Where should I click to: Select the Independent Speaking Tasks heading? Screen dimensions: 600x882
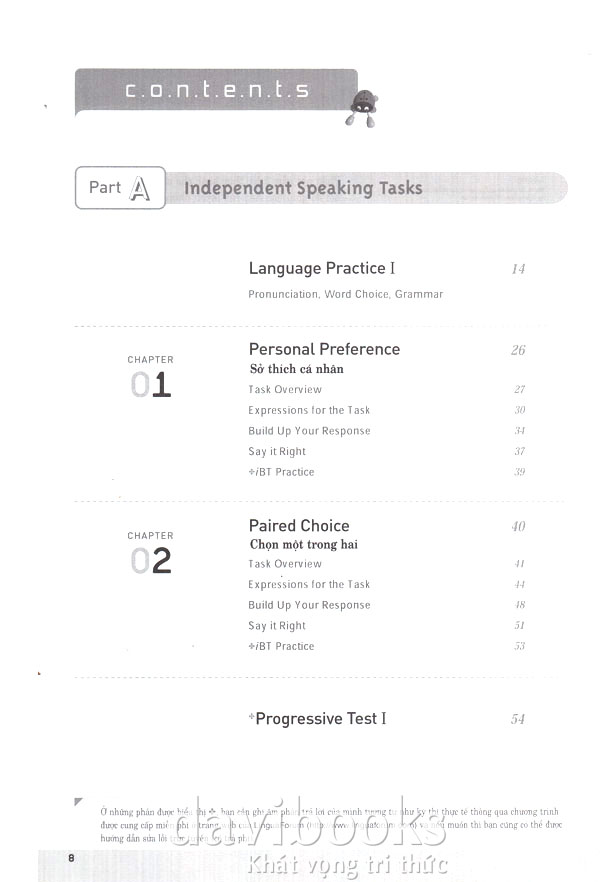pyautogui.click(x=303, y=188)
